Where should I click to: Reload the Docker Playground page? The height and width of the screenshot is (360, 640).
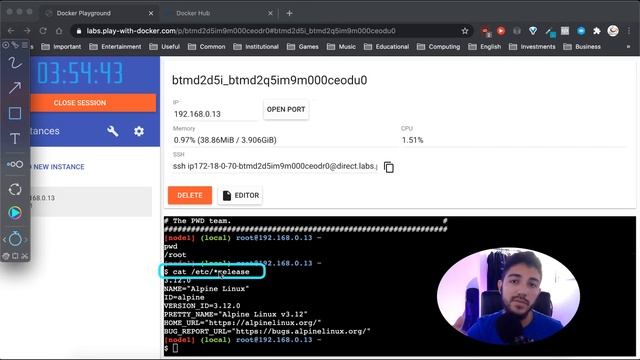coord(43,31)
